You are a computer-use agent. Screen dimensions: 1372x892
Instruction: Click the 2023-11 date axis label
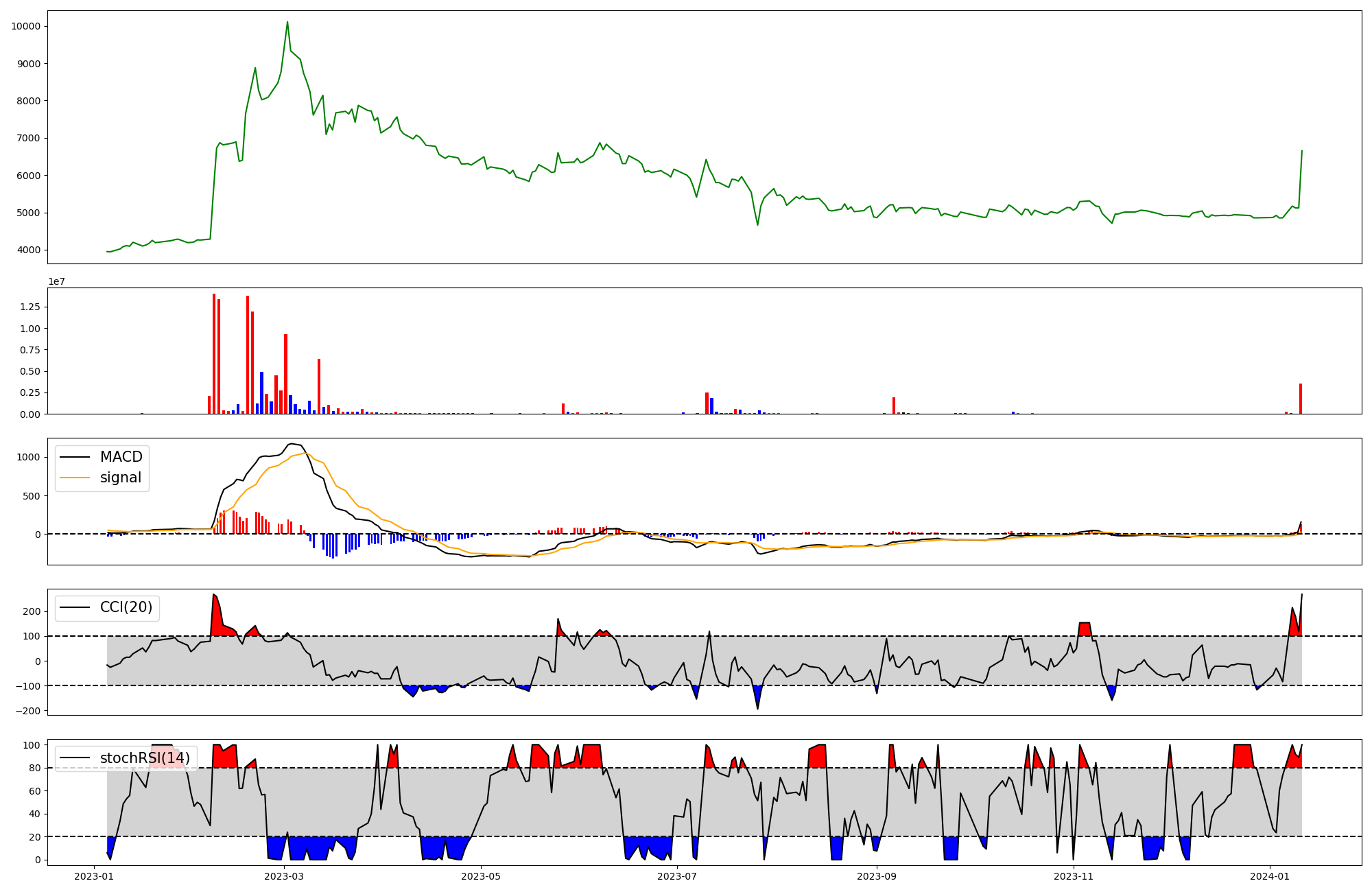1074,876
